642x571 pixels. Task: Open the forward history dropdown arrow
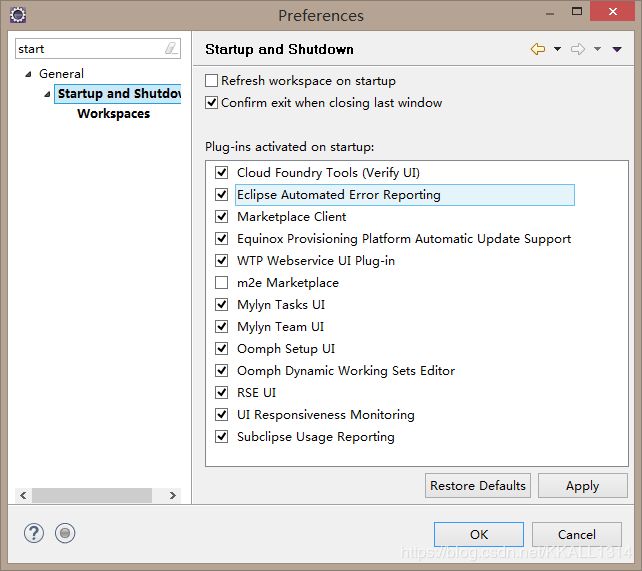click(x=597, y=49)
